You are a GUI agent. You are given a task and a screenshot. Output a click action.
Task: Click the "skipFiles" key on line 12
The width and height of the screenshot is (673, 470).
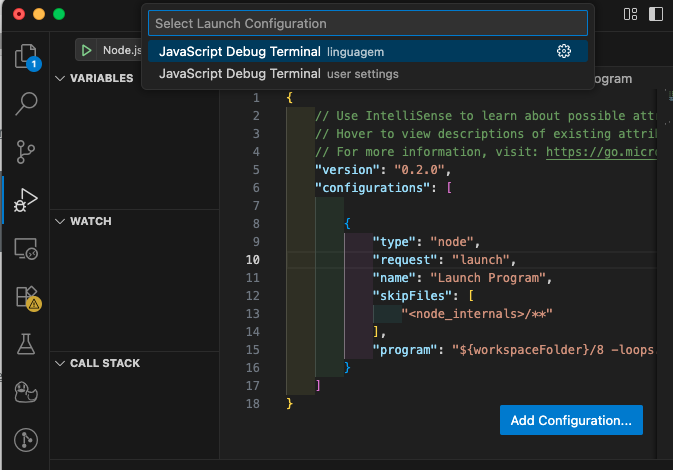coord(412,296)
